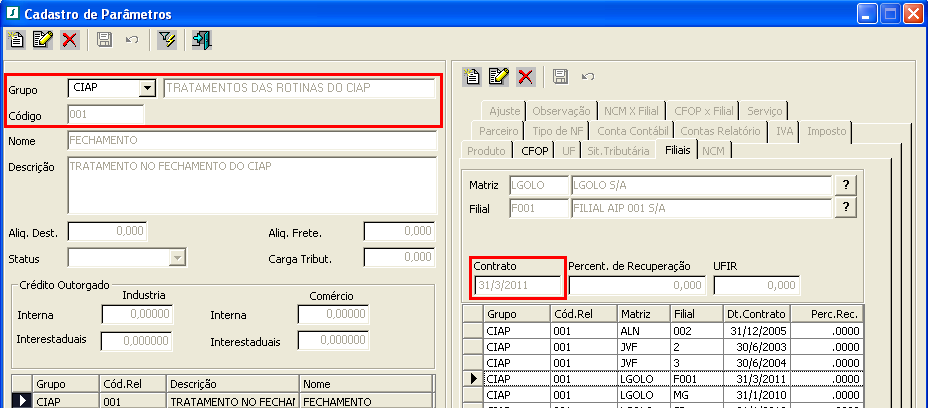Viewport: 928px width, 408px height.
Task: Select grid row dated 30/6/2003
Action: (x=663, y=346)
